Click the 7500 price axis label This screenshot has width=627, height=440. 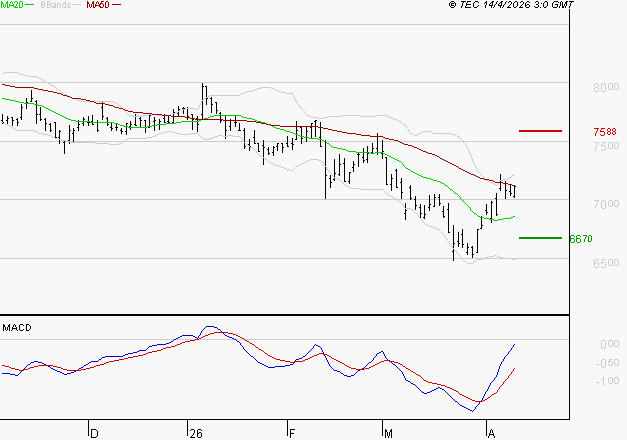click(x=606, y=146)
